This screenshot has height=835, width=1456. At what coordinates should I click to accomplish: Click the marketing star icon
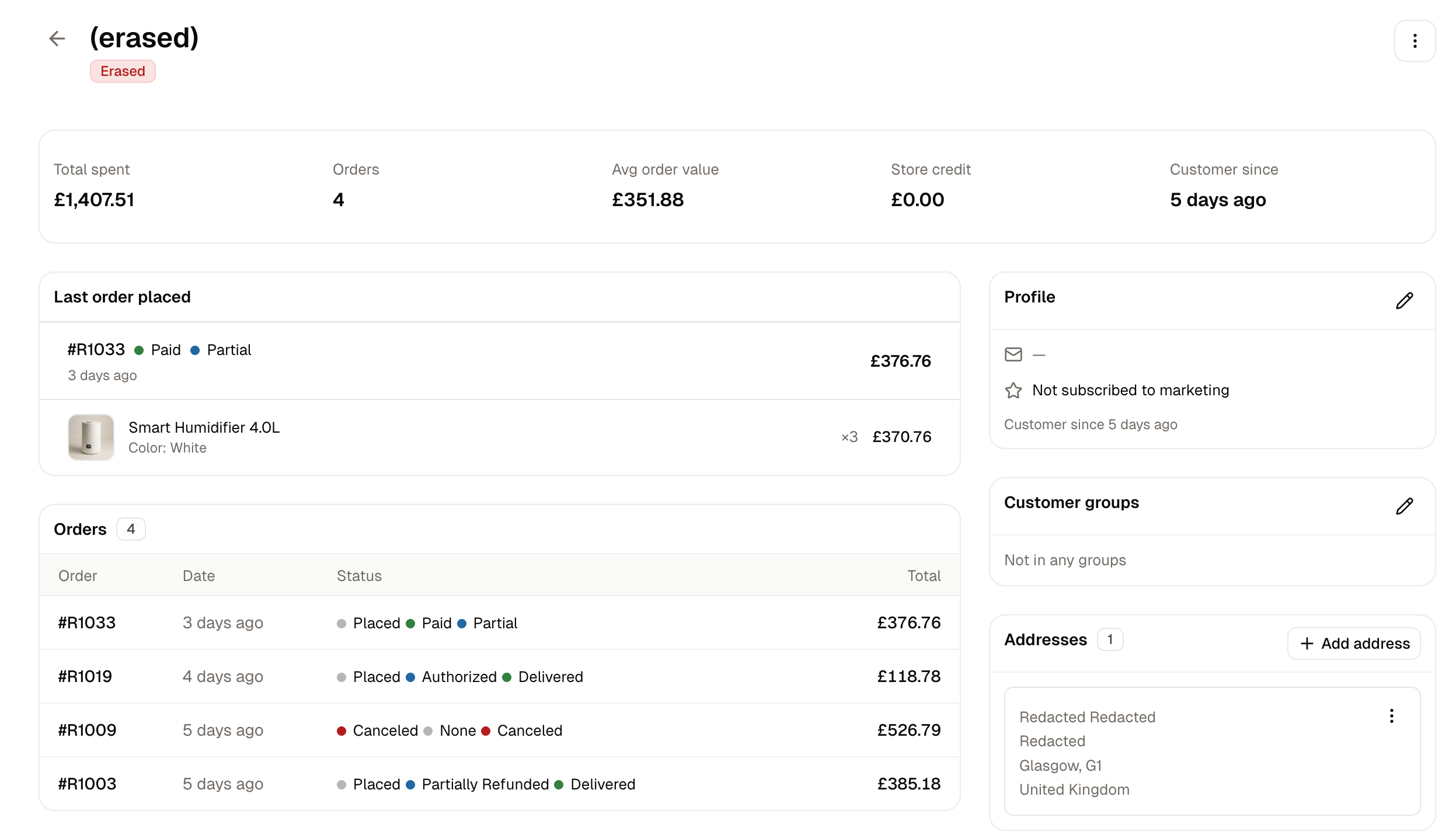[1013, 390]
